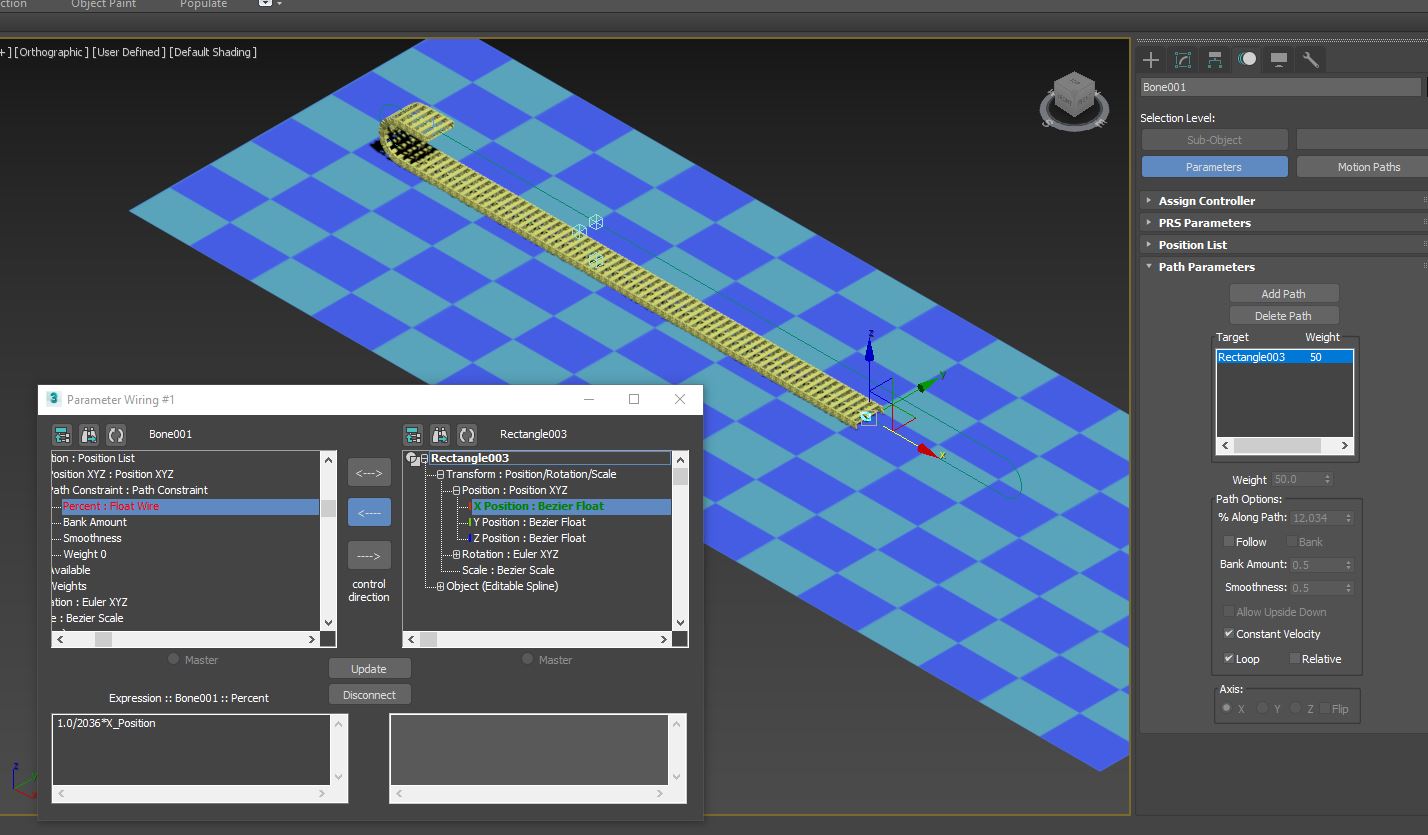
Task: Enable the Relative checkbox
Action: (1294, 659)
